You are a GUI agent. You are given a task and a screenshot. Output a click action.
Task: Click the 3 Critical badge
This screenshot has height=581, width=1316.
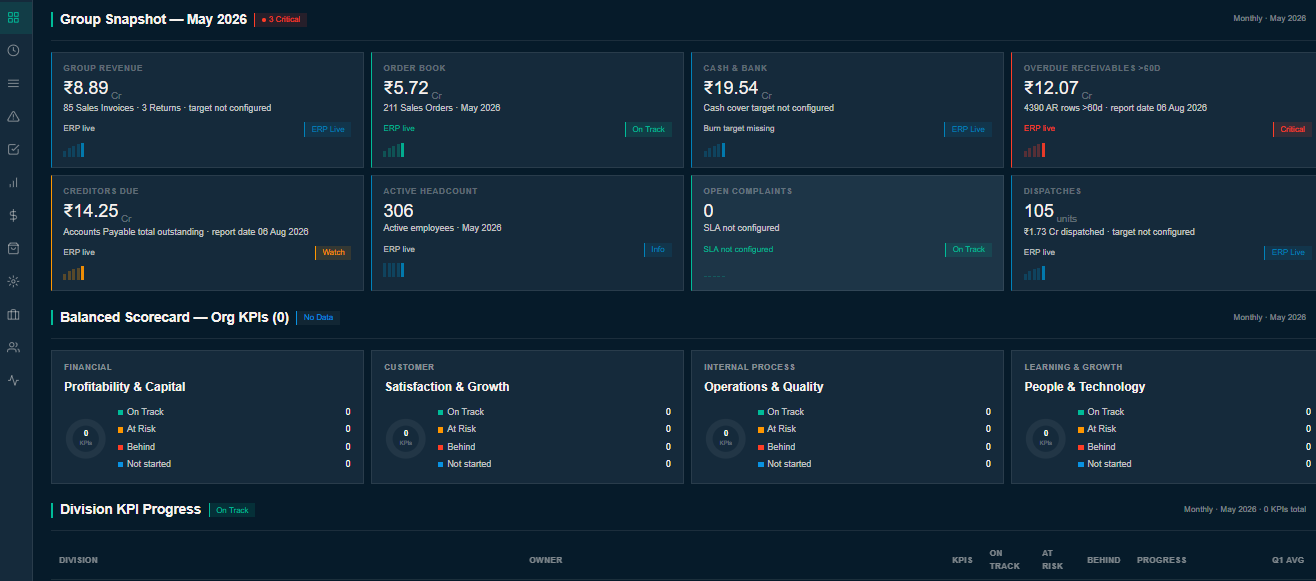click(280, 19)
